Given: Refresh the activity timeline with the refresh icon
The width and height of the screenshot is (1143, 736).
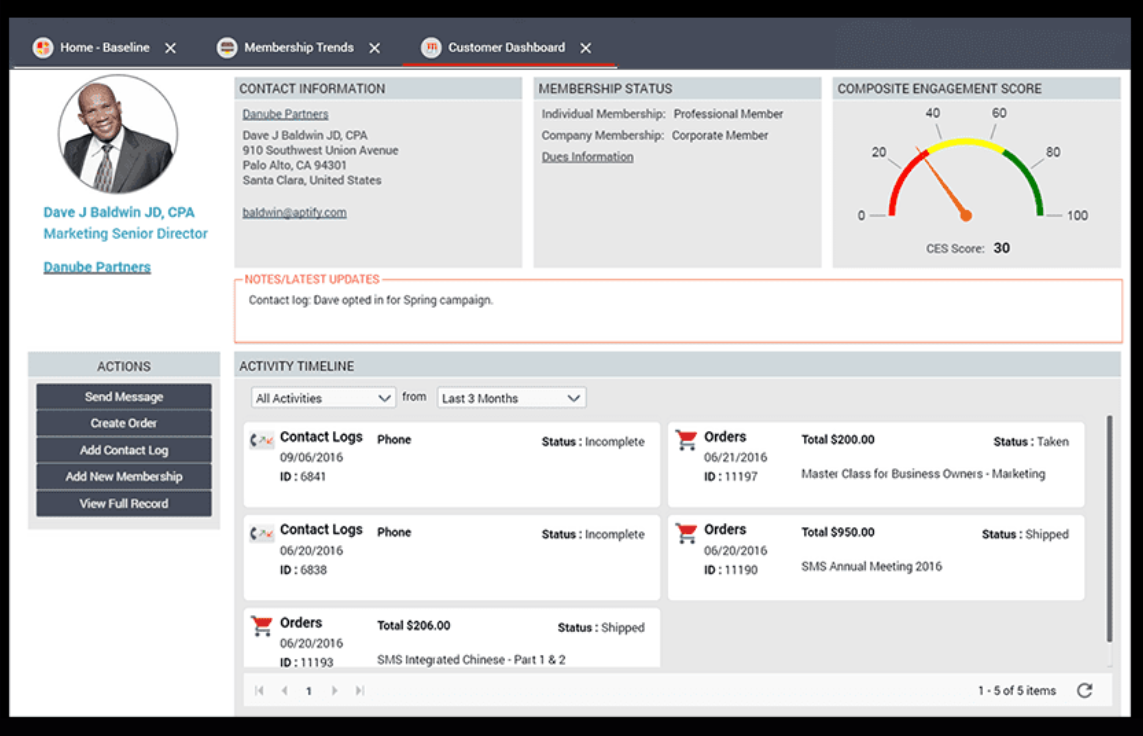Looking at the screenshot, I should pos(1085,689).
